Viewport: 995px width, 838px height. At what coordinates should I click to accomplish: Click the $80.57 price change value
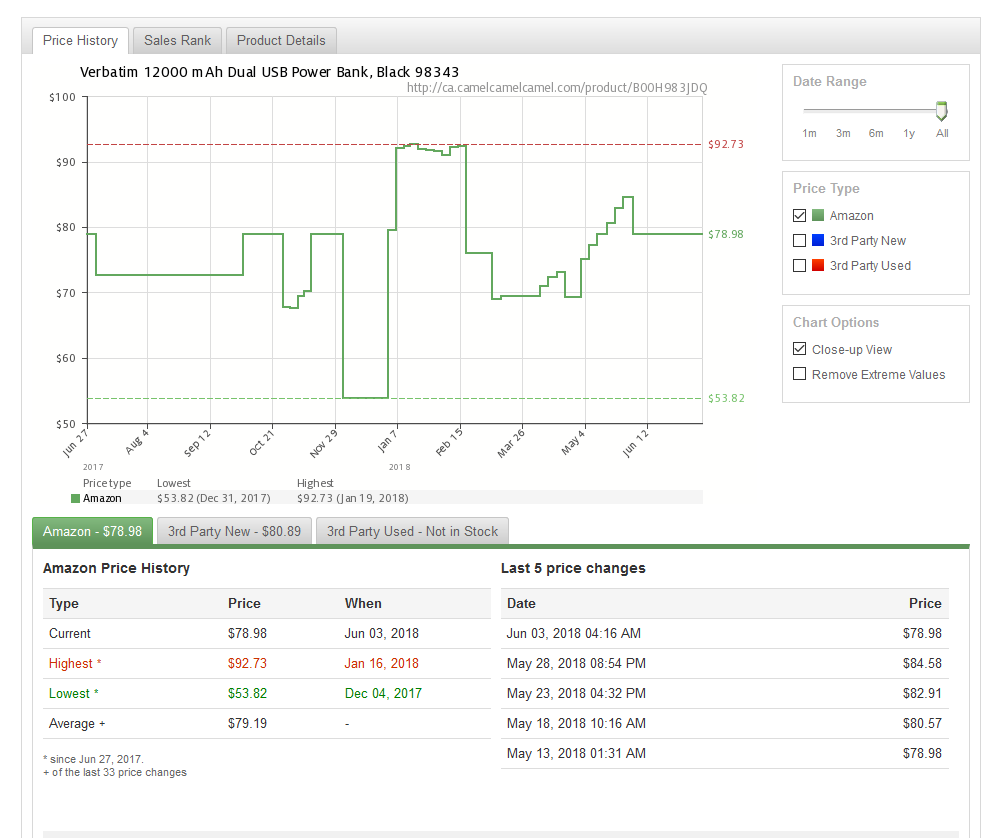click(x=922, y=724)
